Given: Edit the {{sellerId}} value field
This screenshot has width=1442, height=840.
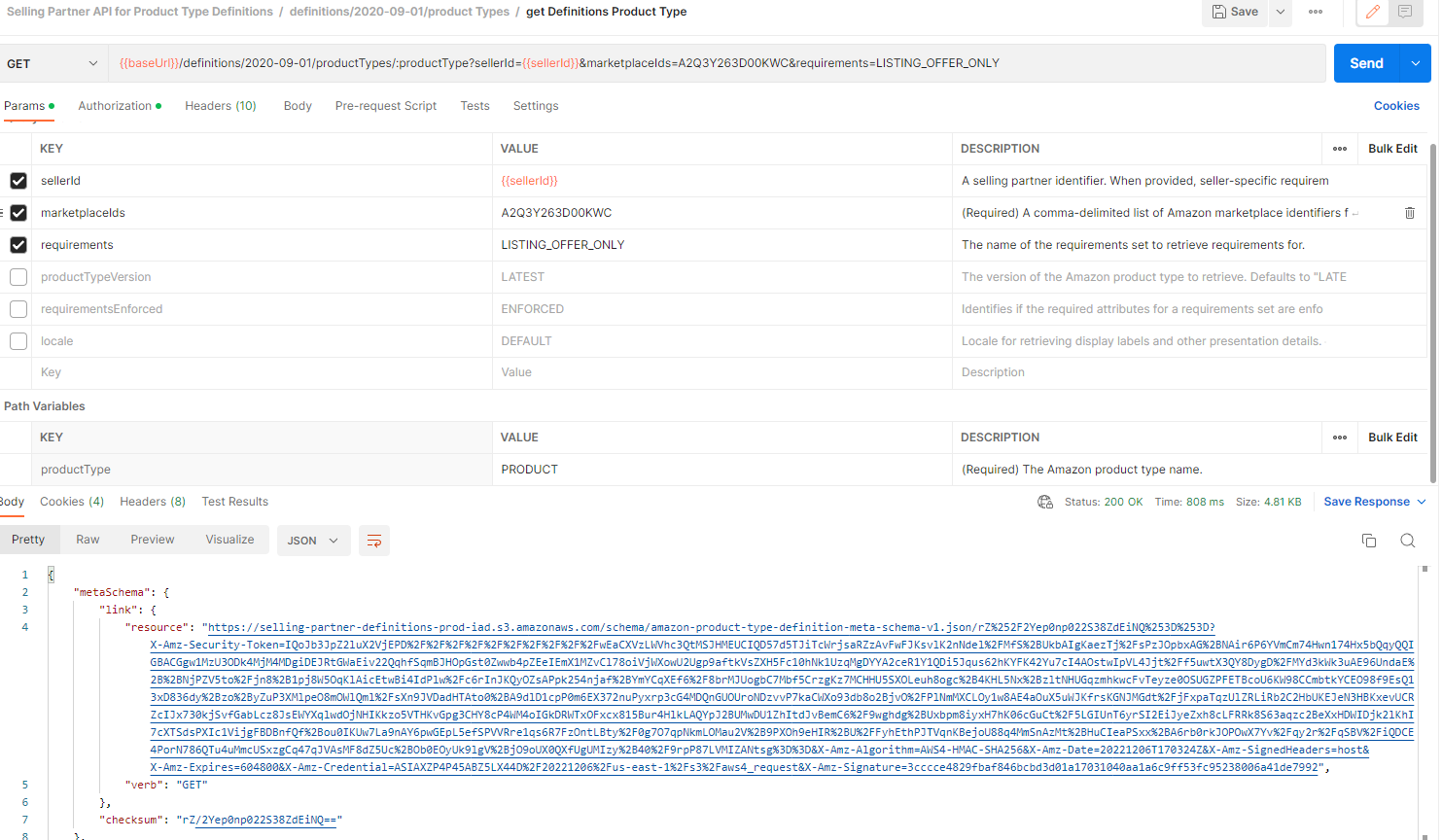Looking at the screenshot, I should click(x=721, y=181).
